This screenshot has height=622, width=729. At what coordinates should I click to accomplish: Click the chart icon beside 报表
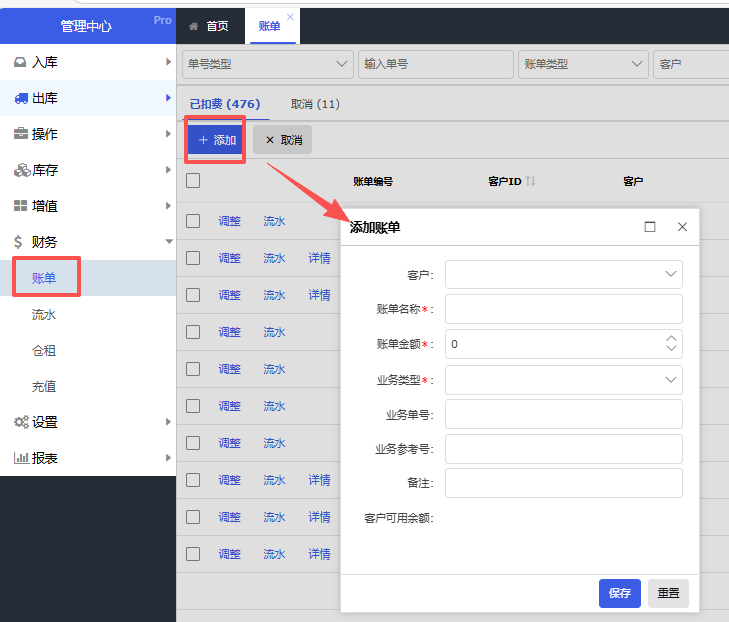tap(20, 458)
